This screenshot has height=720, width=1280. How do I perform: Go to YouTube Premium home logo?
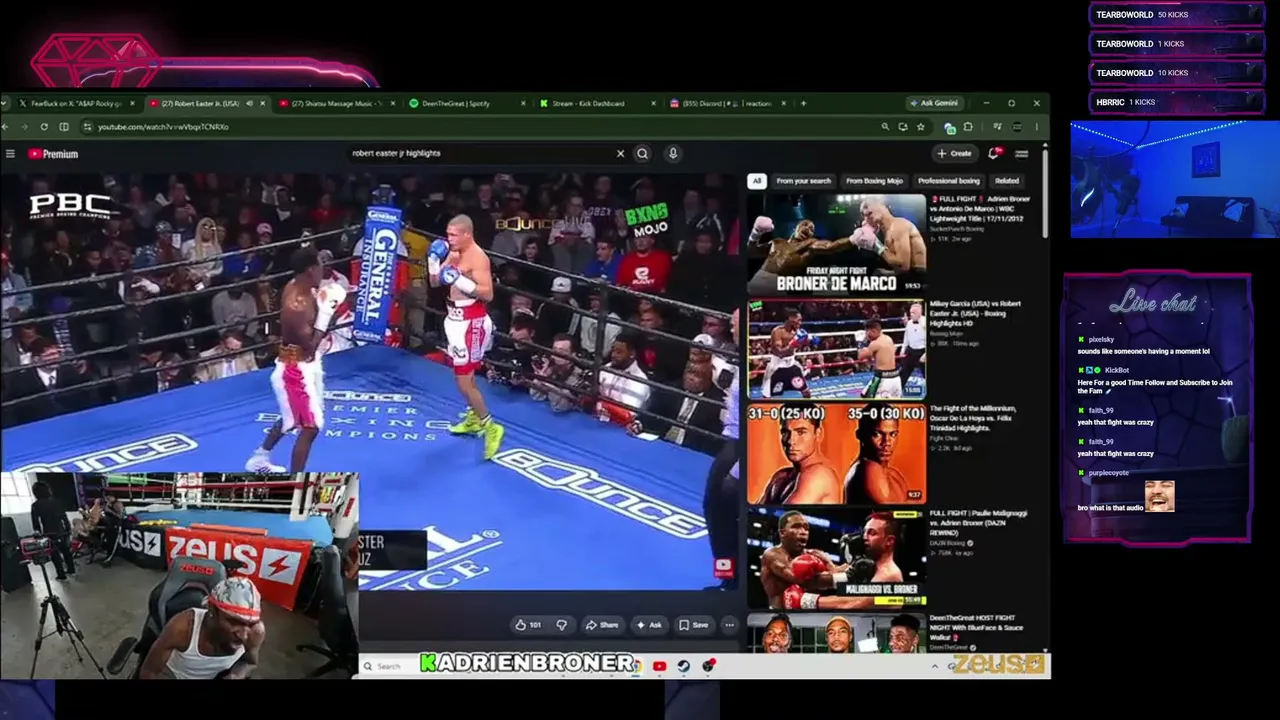[53, 154]
